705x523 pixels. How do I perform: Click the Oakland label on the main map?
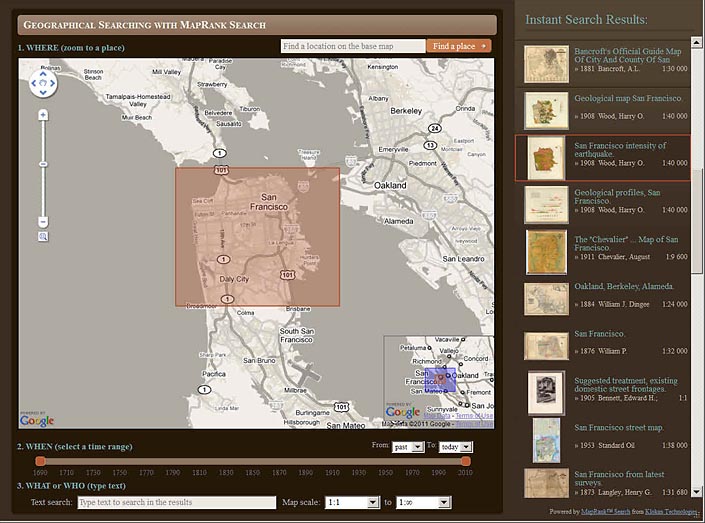click(x=390, y=185)
